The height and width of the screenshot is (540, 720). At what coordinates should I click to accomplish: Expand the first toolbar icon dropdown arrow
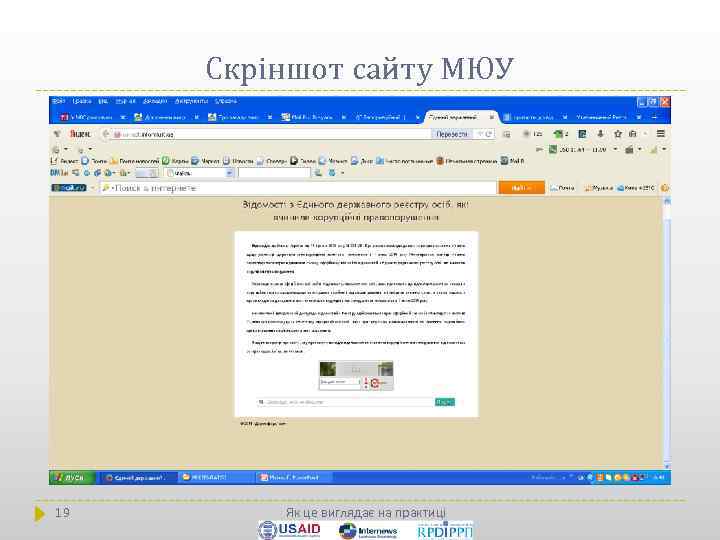(66, 149)
